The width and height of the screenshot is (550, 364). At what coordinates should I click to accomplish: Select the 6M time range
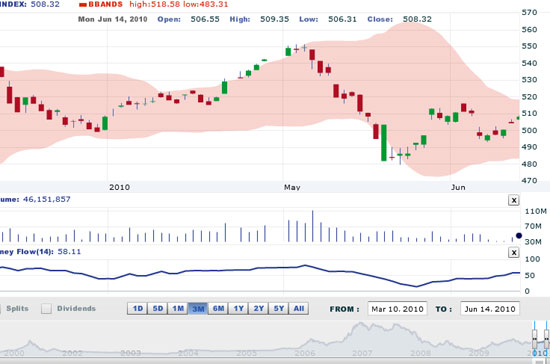[218, 309]
